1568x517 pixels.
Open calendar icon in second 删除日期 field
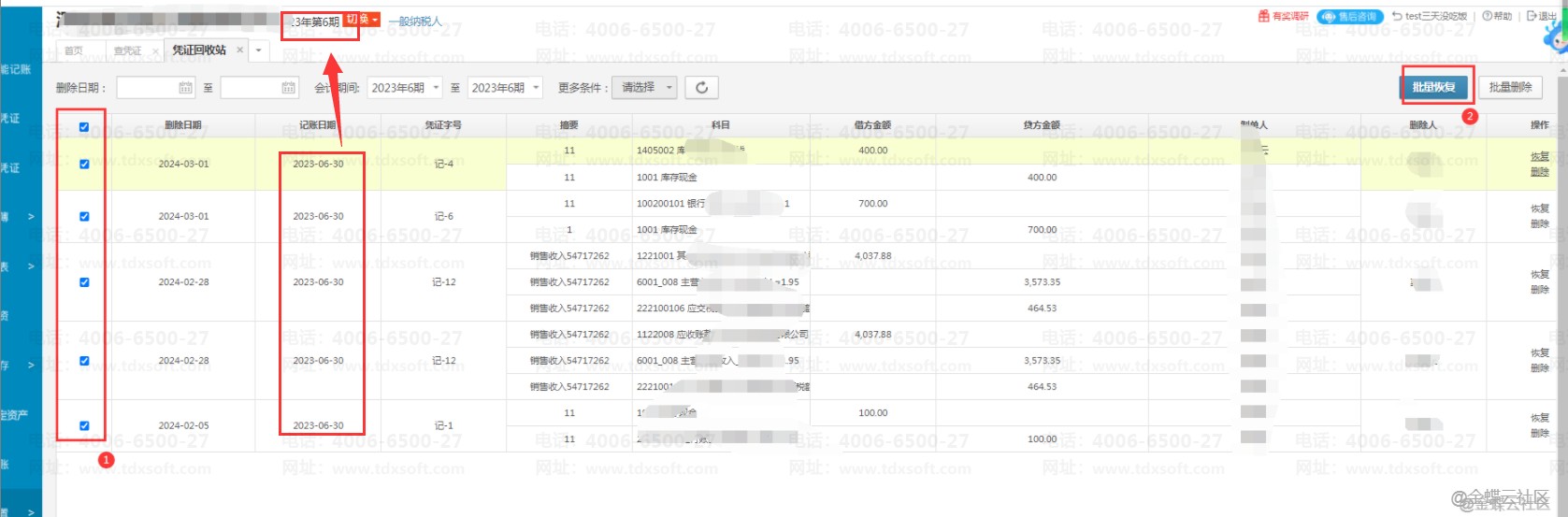(288, 88)
